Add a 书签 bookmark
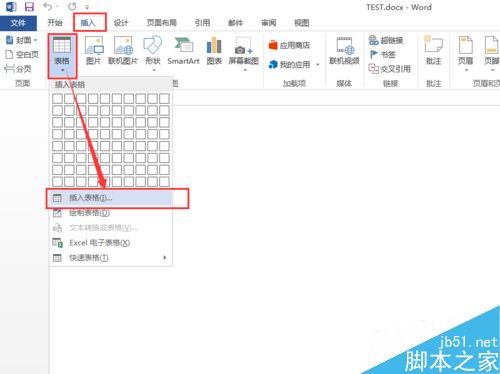Viewport: 500px width, 374px height. coord(383,54)
